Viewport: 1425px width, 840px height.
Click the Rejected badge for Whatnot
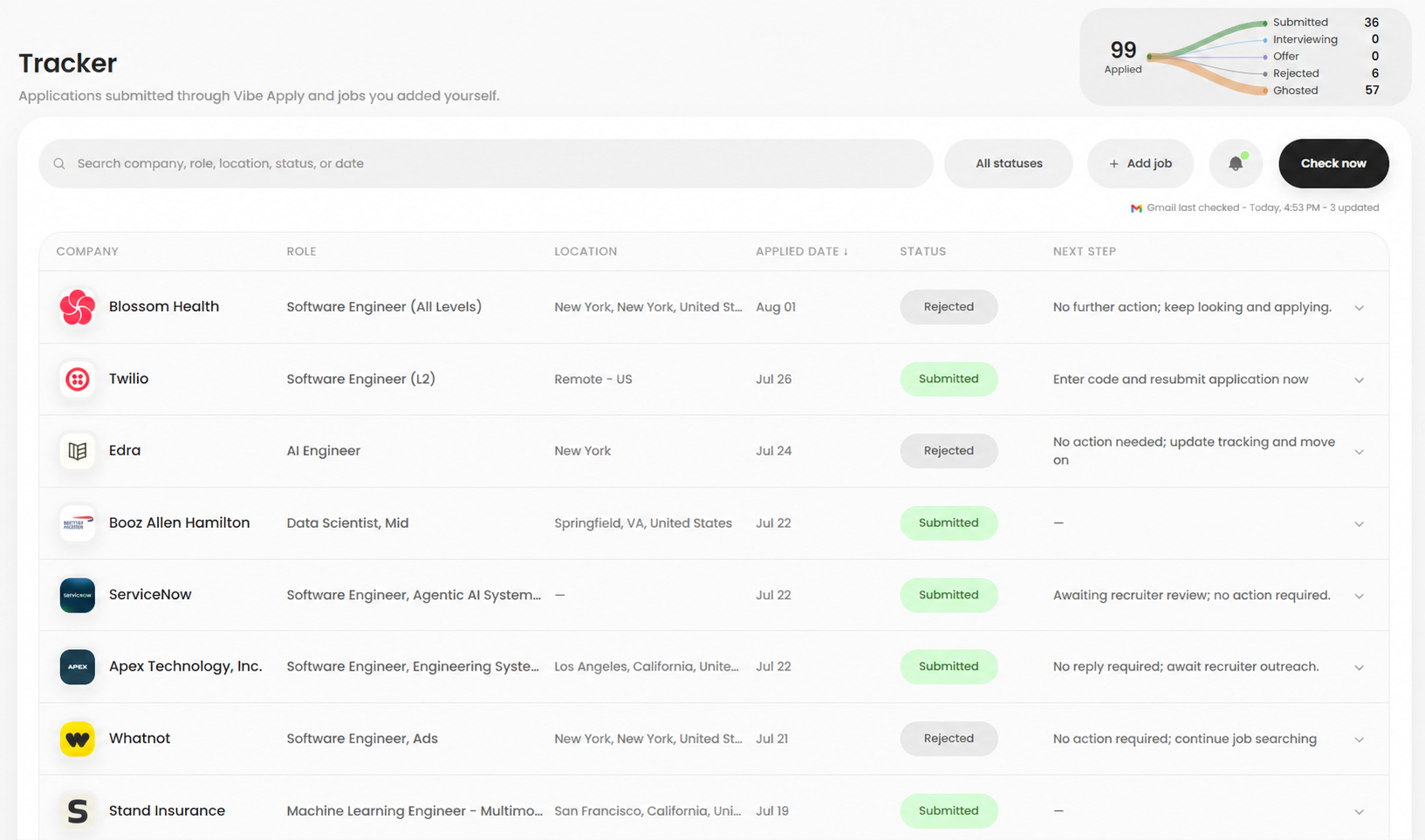pos(949,739)
